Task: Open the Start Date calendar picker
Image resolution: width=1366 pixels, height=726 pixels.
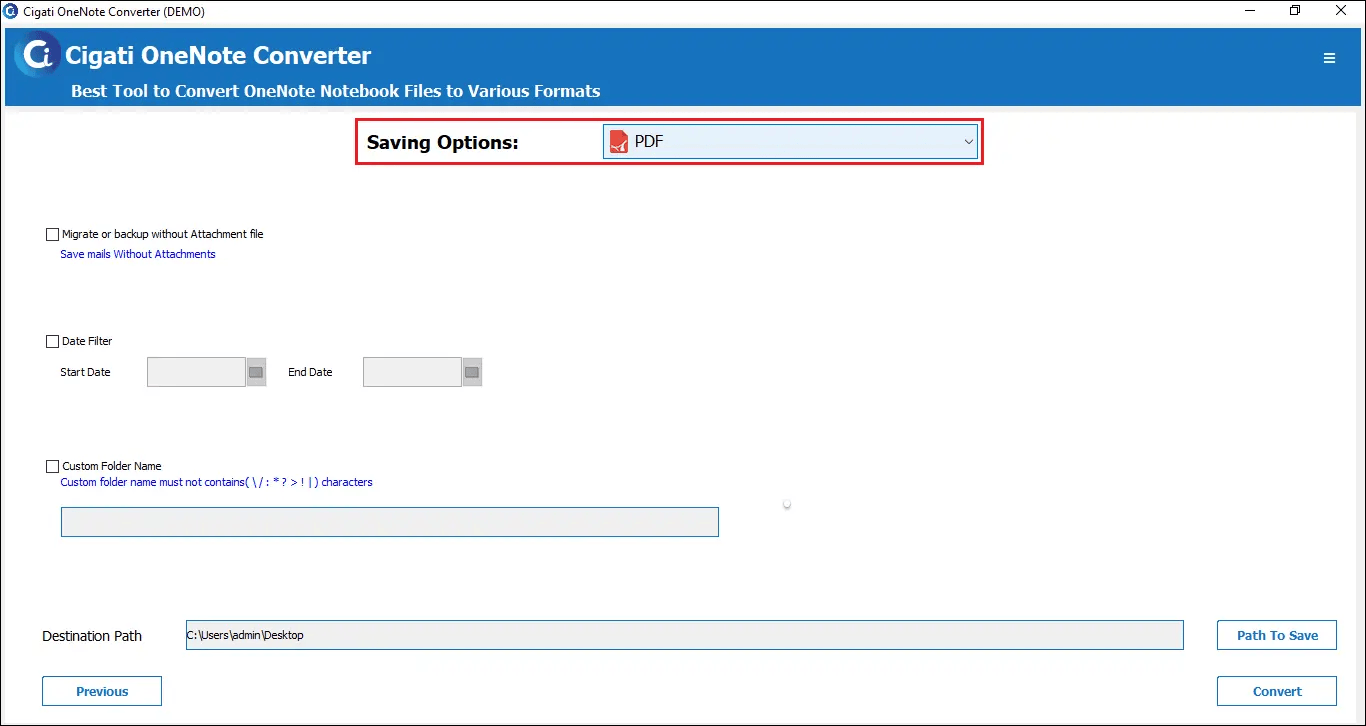Action: point(256,372)
